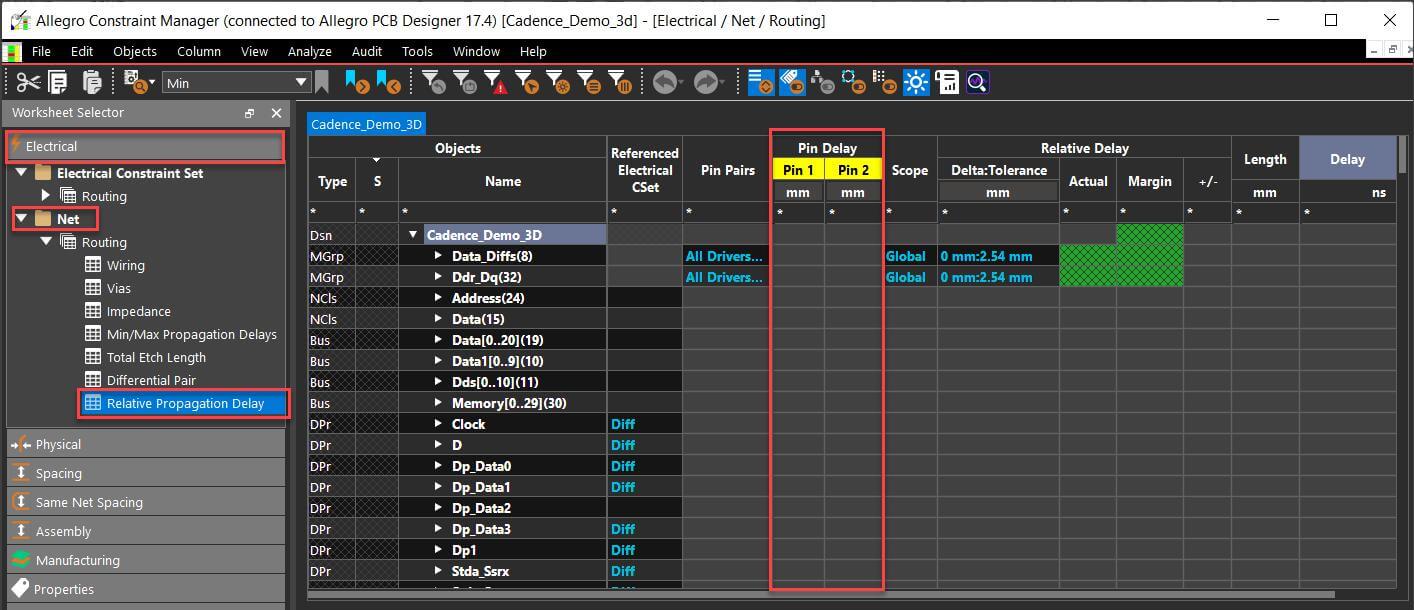Expand the Data_Diffs(8) match group
1414x610 pixels.
coord(438,256)
